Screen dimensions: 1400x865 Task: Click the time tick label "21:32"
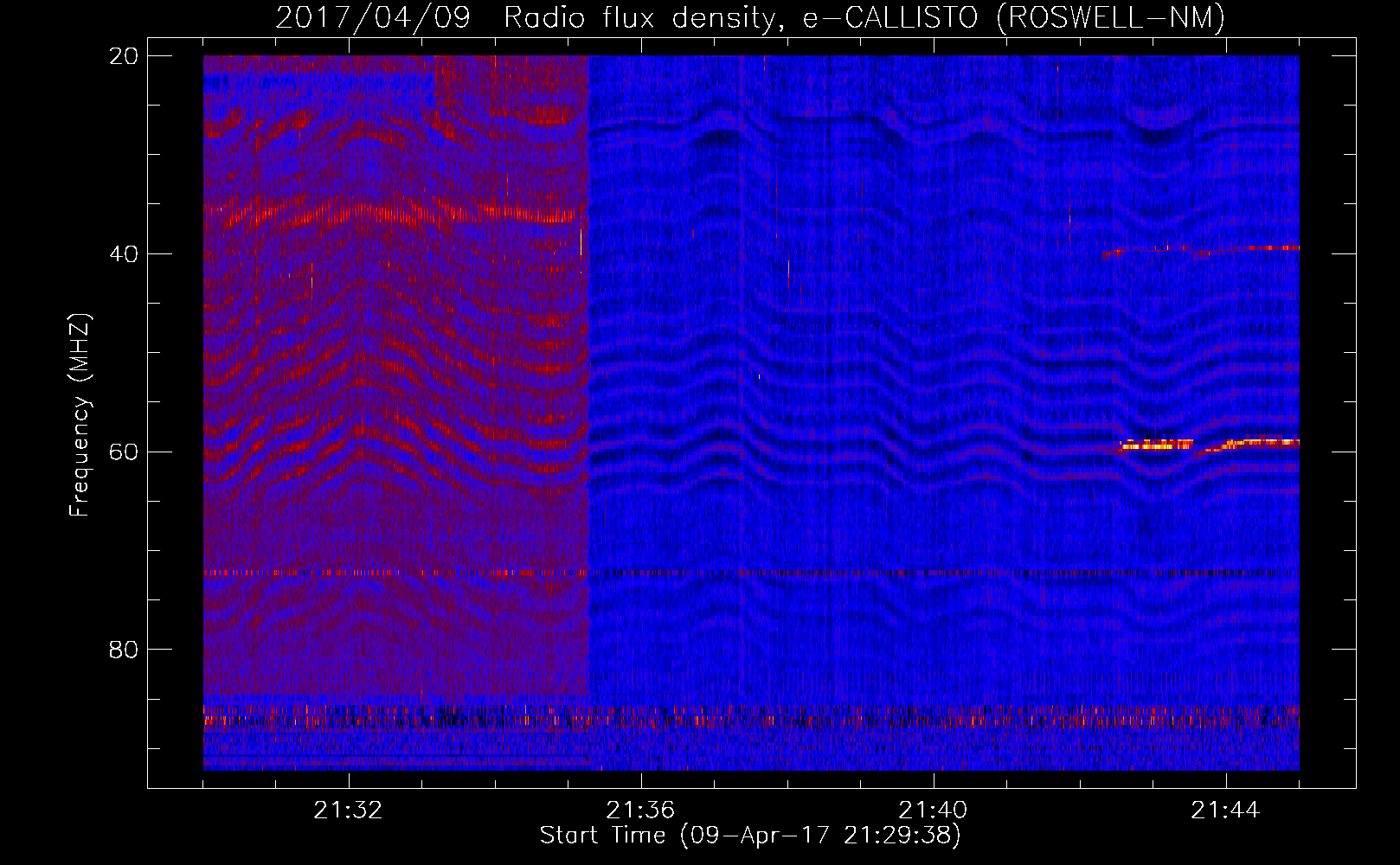tap(348, 811)
